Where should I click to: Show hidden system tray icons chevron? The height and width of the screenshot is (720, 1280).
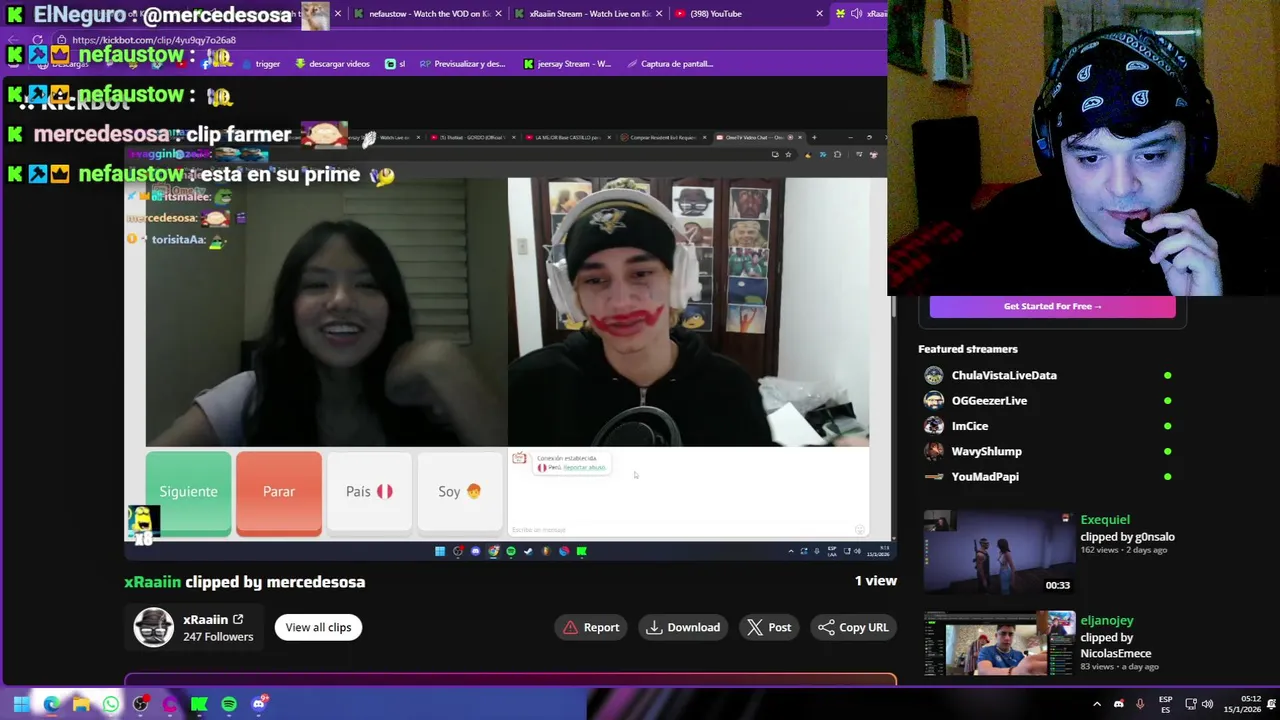pos(1097,704)
